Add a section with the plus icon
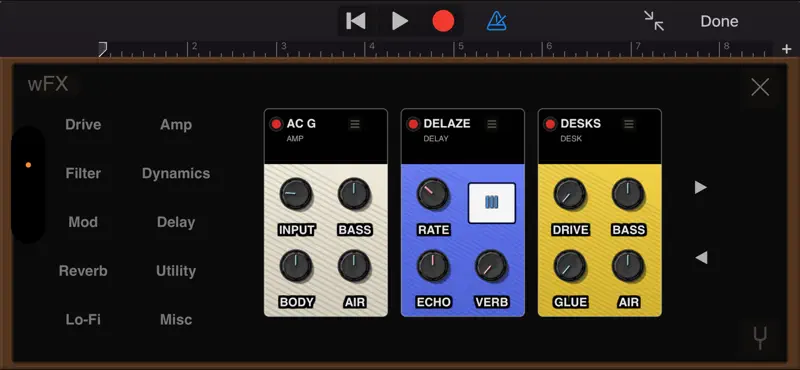This screenshot has width=800, height=370. tap(786, 49)
